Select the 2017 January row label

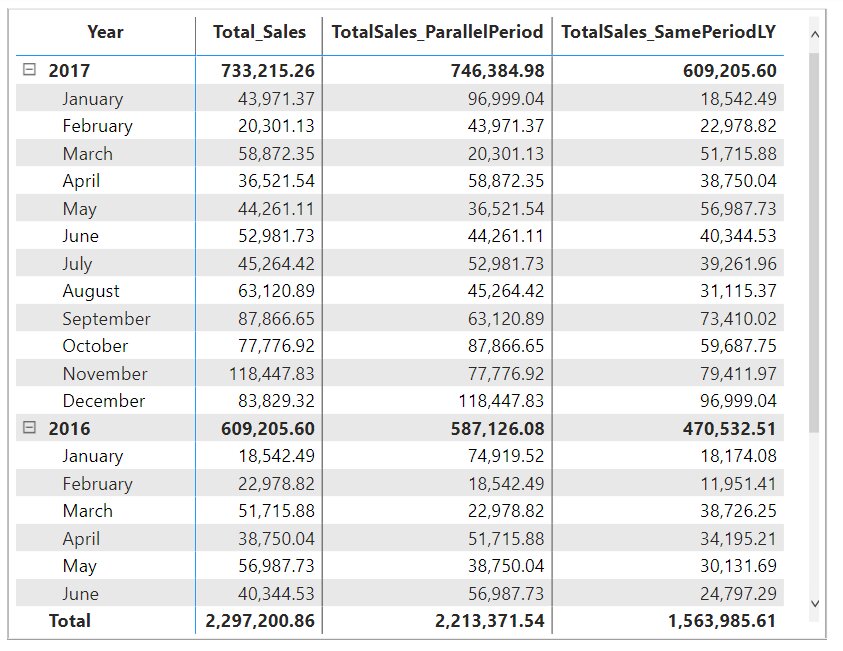92,99
